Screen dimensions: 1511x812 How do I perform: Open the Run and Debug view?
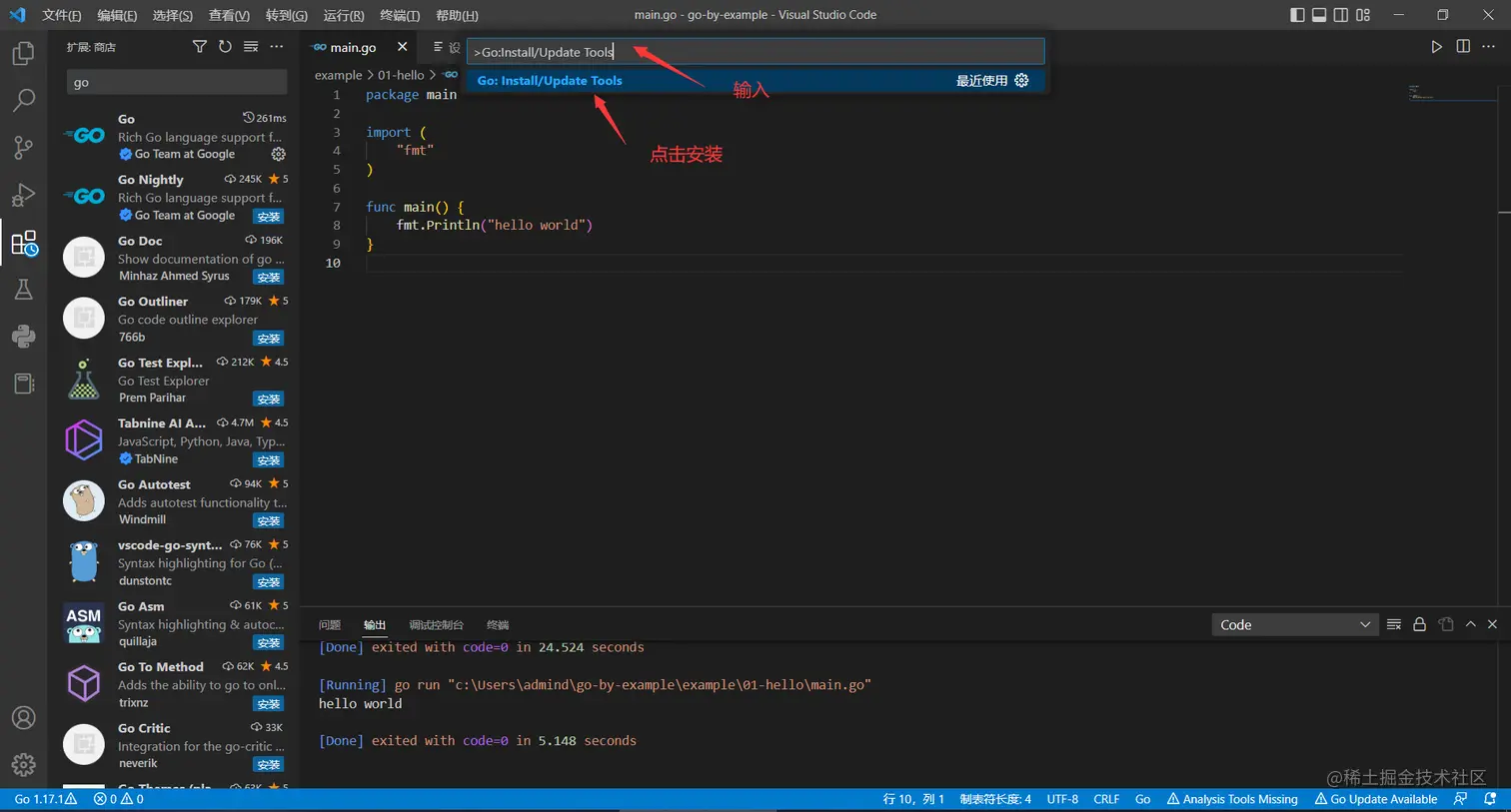23,195
